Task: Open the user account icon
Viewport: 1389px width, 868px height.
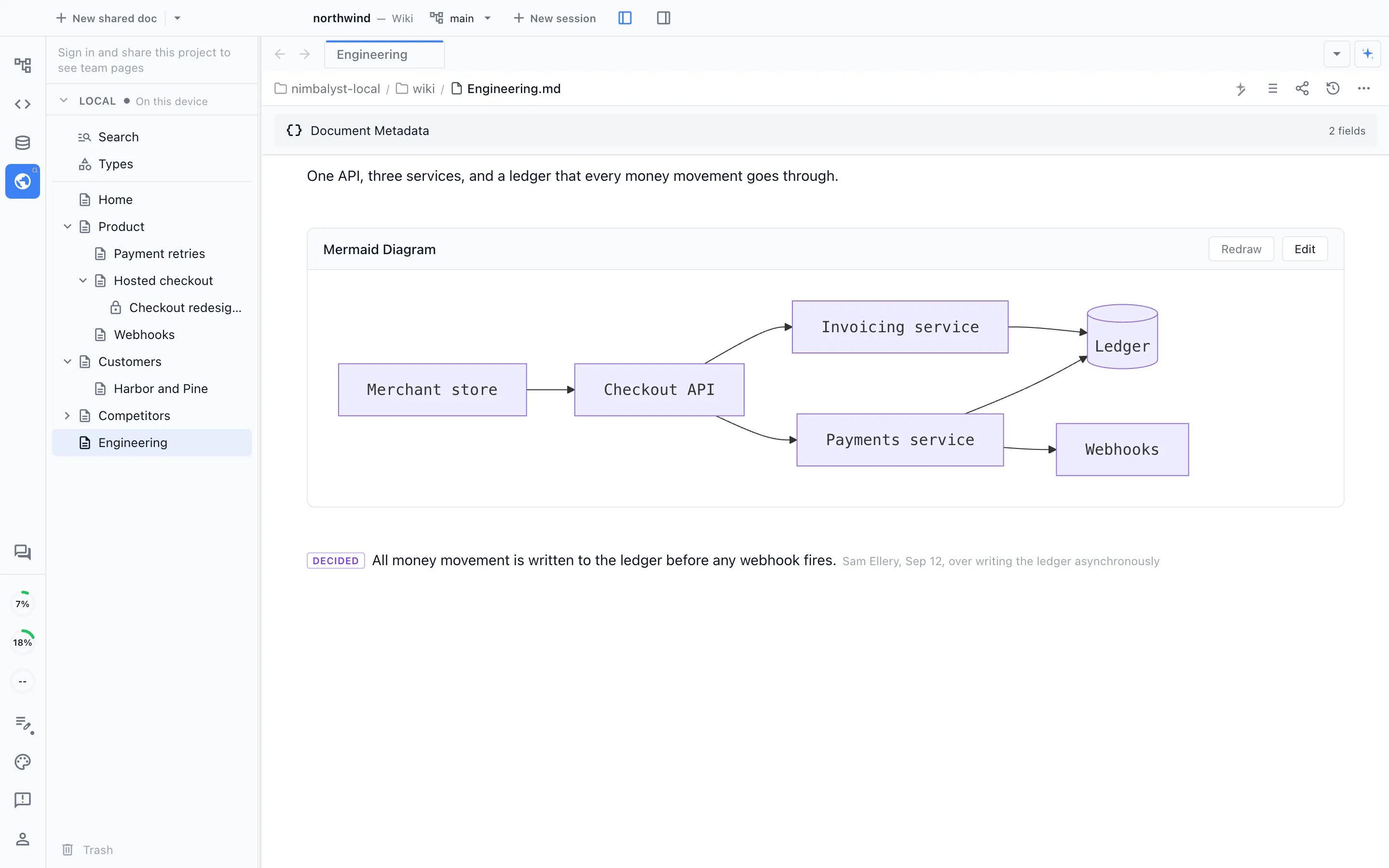Action: pos(22,839)
